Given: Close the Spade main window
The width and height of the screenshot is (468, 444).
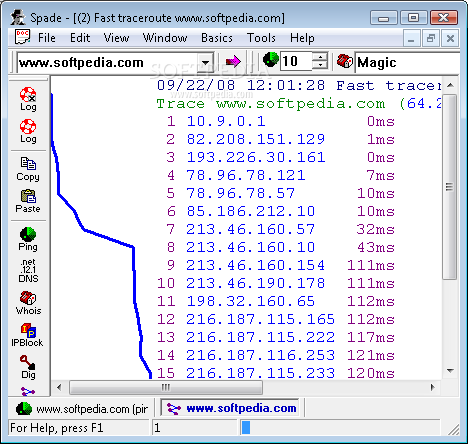Looking at the screenshot, I should coord(444,17).
